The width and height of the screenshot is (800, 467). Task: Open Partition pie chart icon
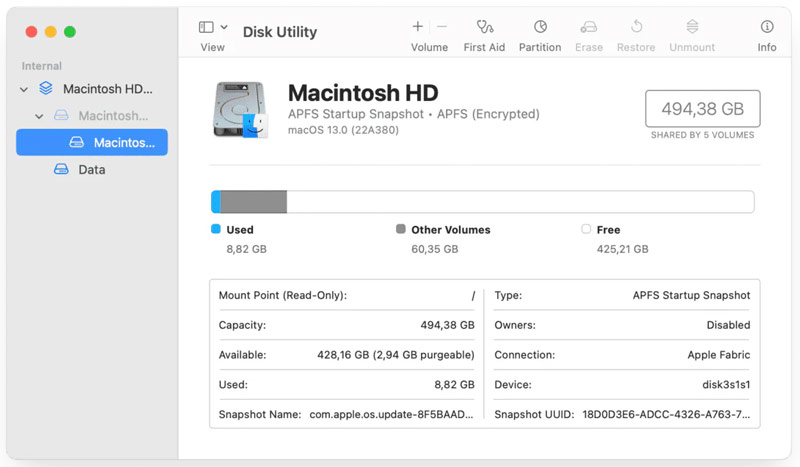[x=540, y=27]
